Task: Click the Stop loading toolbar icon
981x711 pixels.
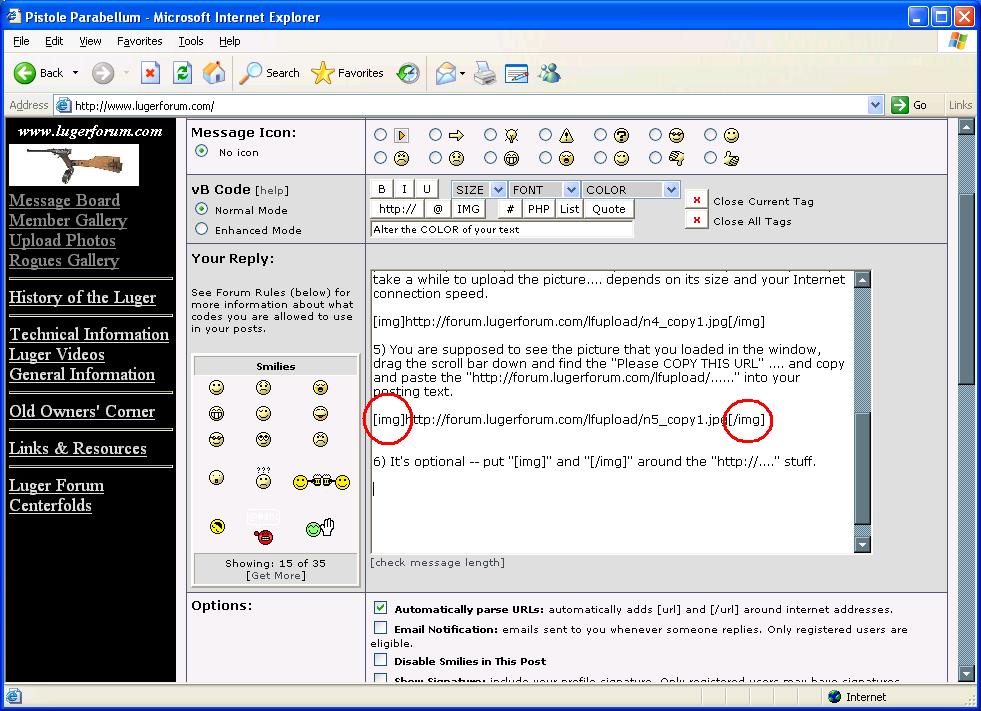Action: click(150, 73)
